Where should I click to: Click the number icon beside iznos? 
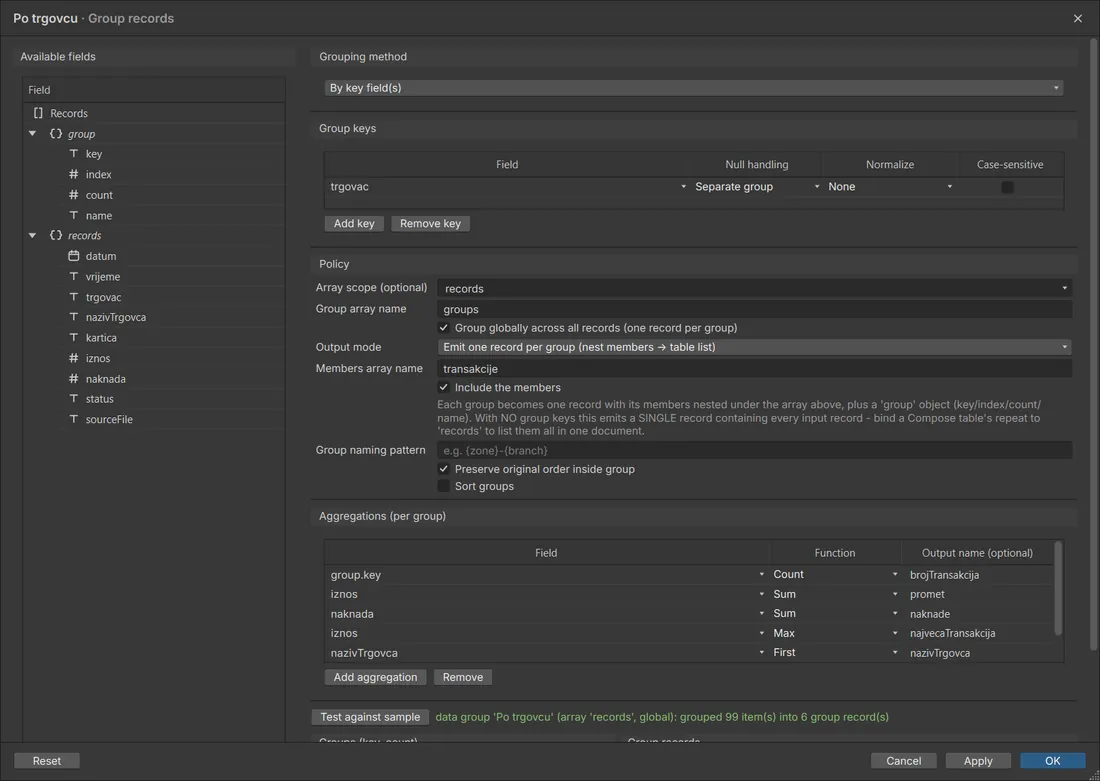point(74,358)
